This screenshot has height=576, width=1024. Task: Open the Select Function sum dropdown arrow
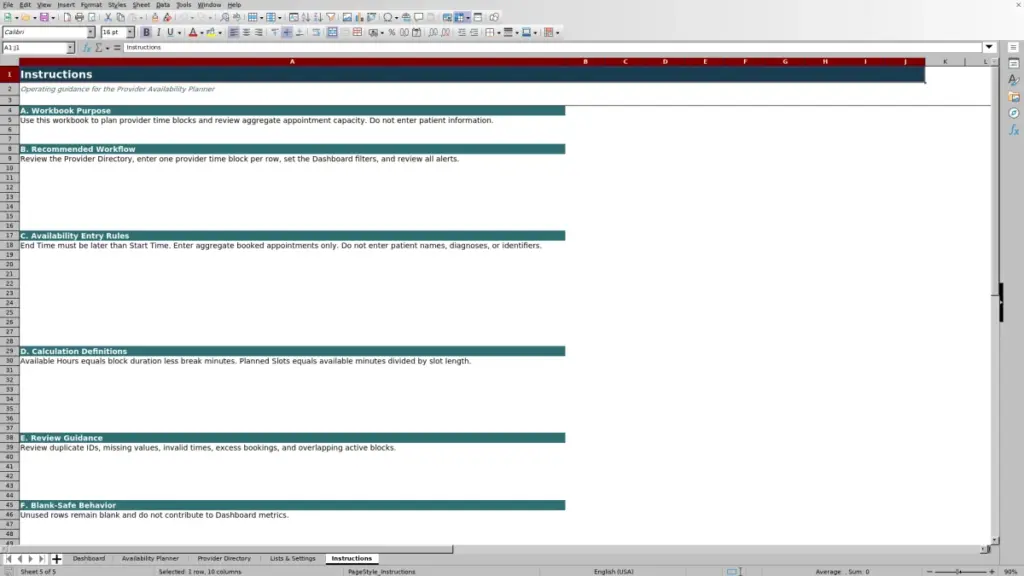coord(108,48)
